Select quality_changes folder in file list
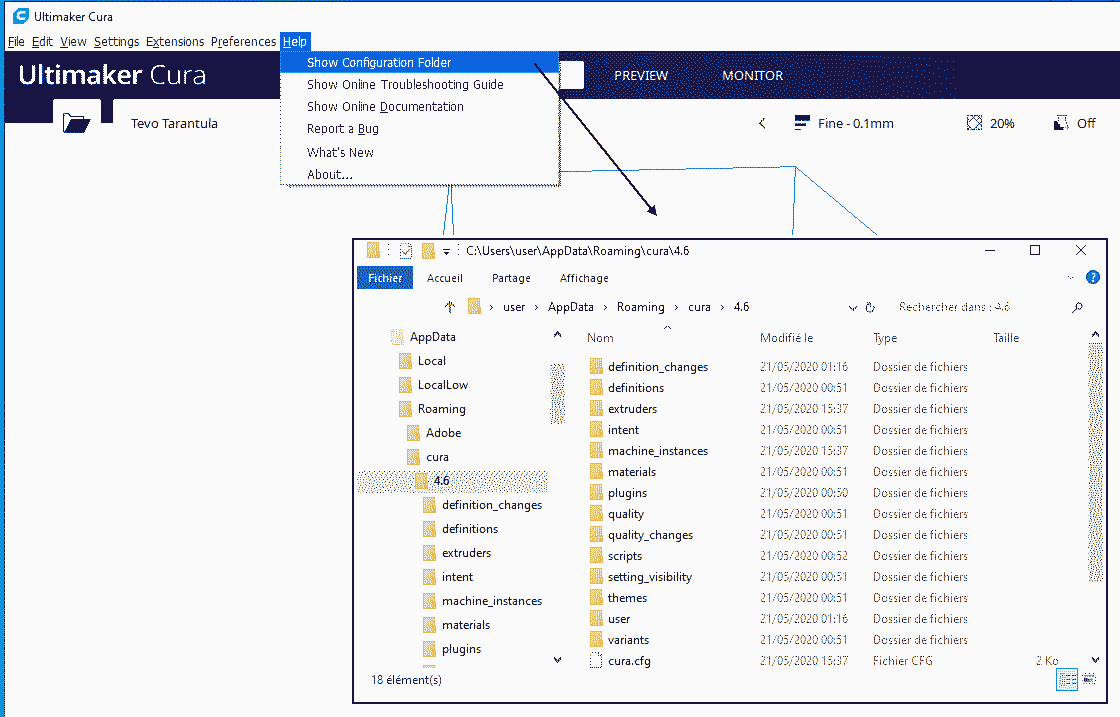 pyautogui.click(x=650, y=535)
